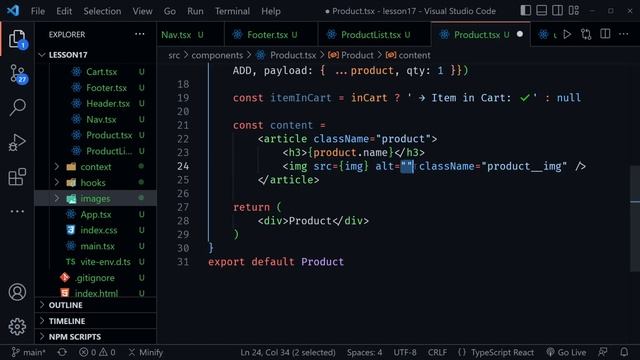This screenshot has height=360, width=640.
Task: Toggle the primary side bar layout icon
Action: coord(526,10)
